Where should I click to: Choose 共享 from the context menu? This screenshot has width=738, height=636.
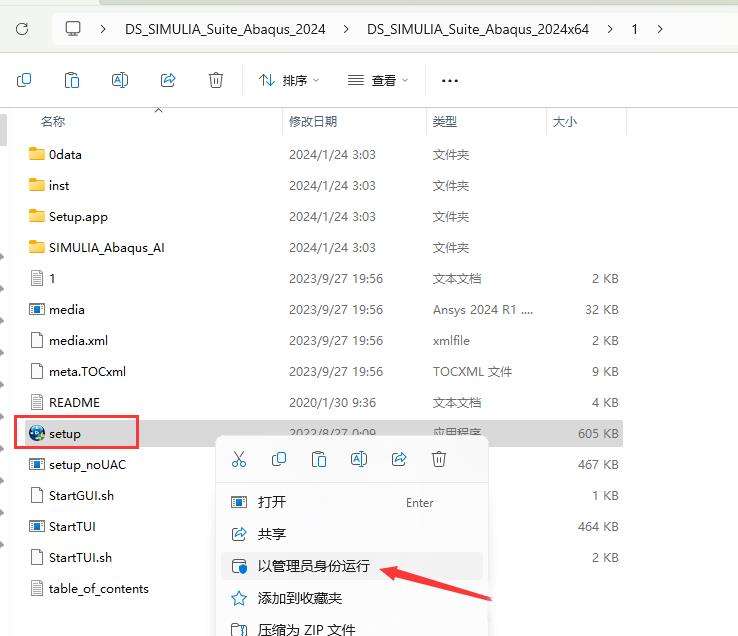[x=352, y=534]
